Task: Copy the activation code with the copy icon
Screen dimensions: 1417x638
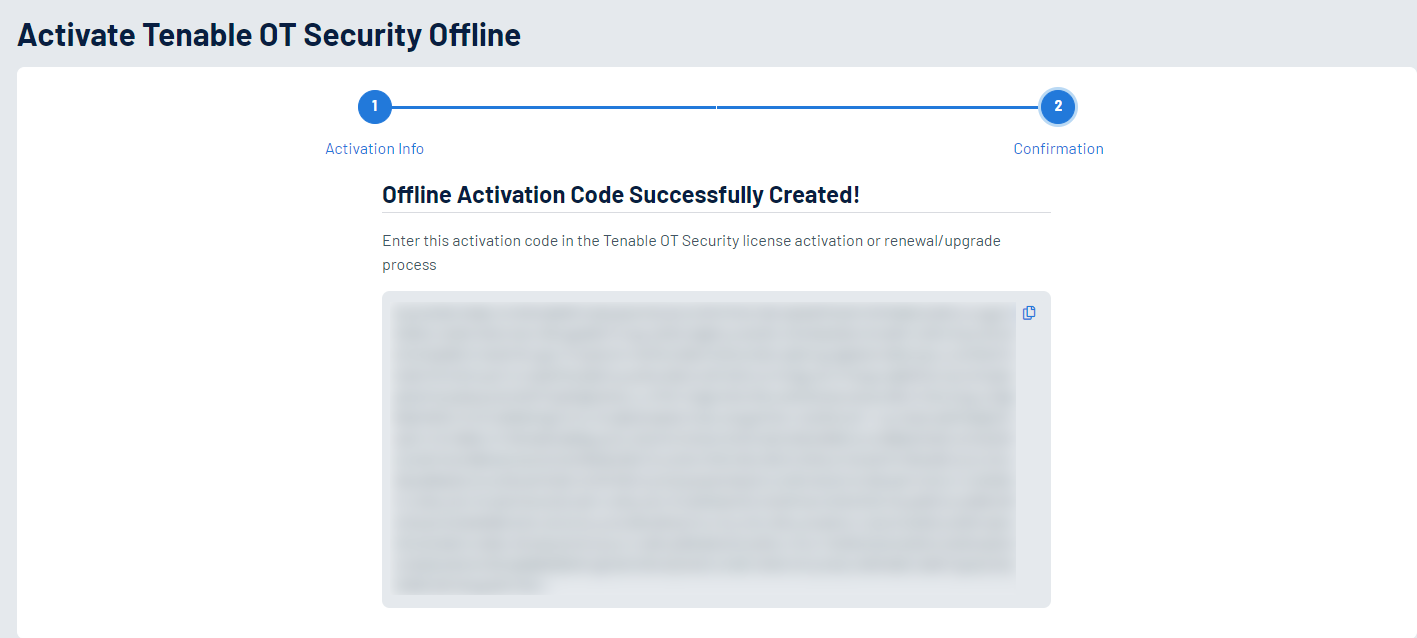Action: [x=1029, y=313]
